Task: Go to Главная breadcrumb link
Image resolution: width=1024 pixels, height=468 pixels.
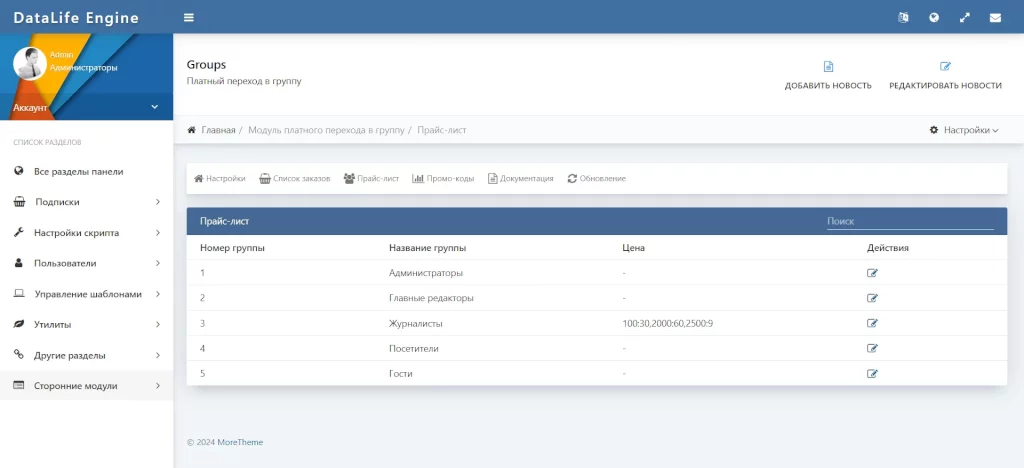Action: coord(218,130)
